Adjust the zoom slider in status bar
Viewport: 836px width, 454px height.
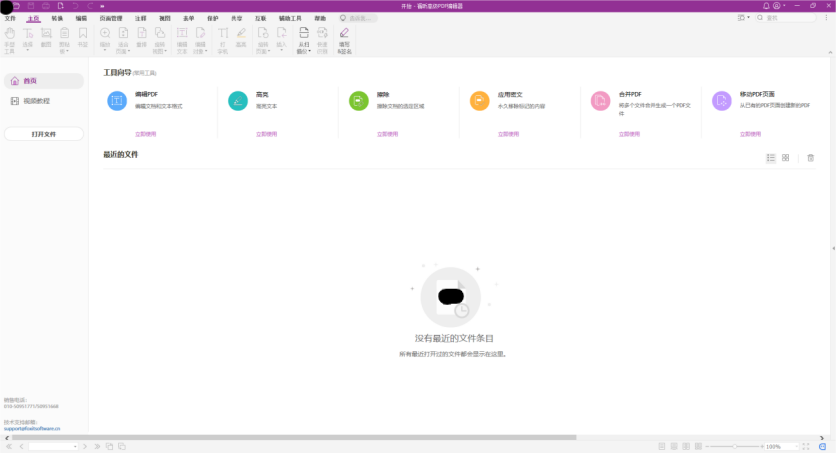[736, 446]
